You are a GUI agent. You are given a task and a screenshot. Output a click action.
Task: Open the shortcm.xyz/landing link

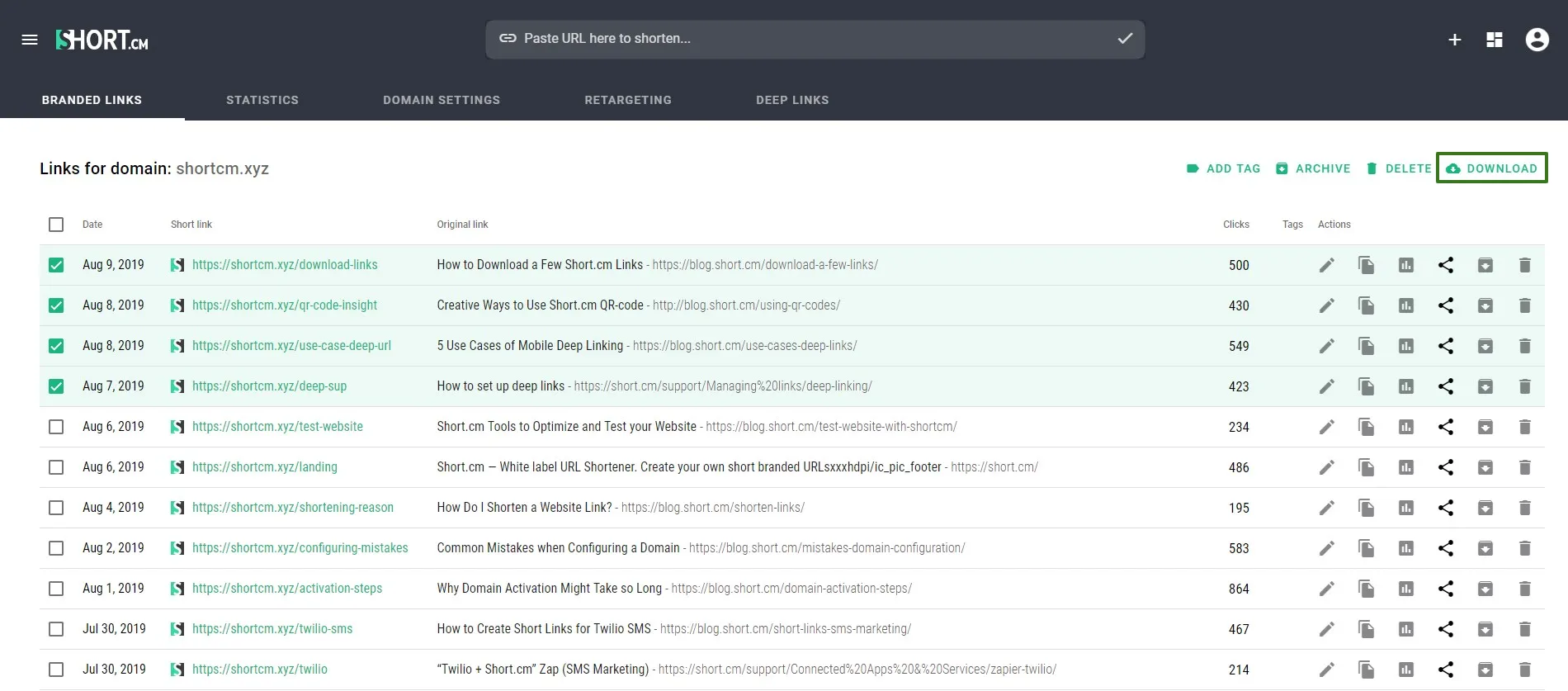(265, 467)
